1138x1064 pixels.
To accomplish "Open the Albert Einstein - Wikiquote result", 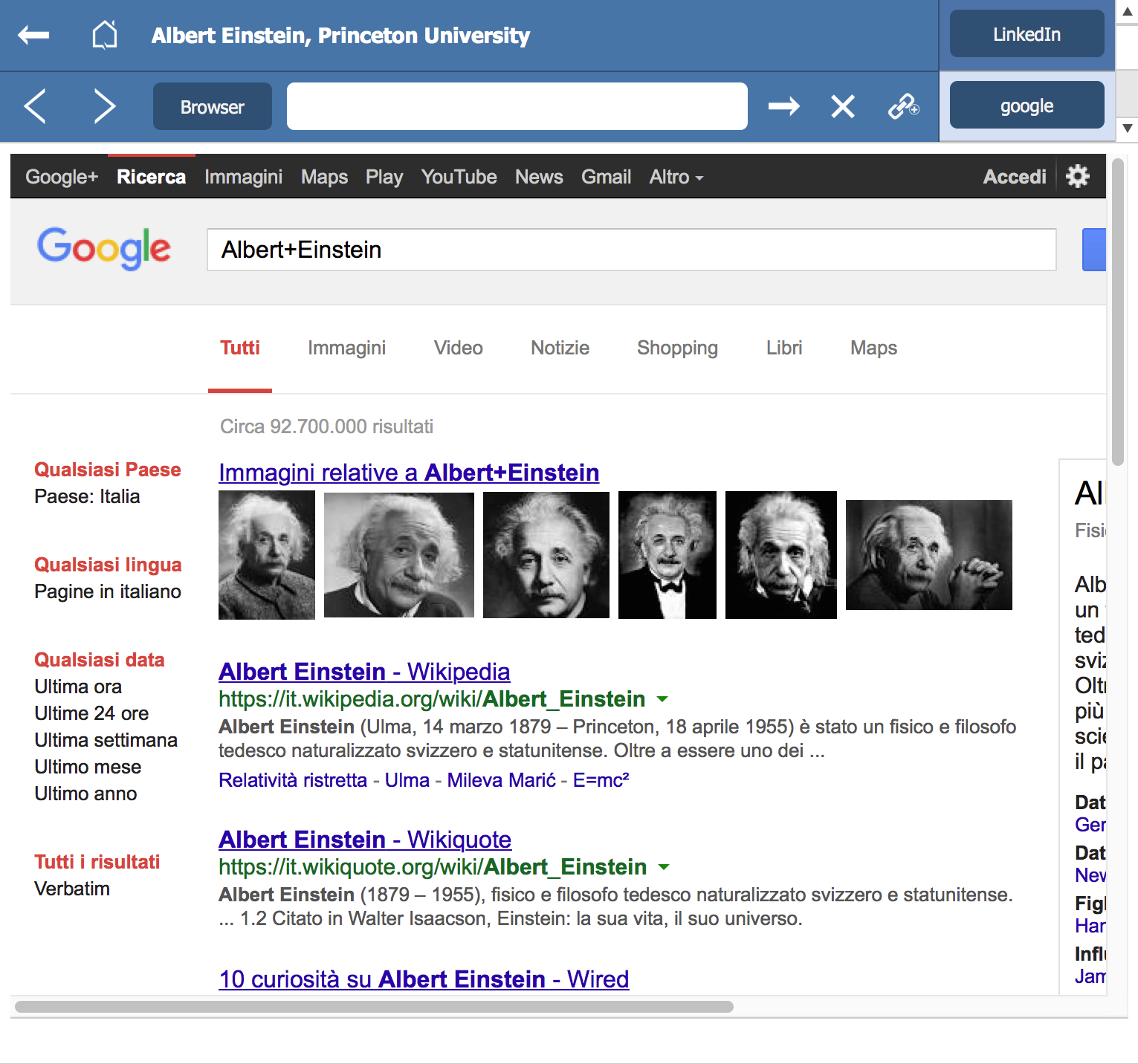I will (x=365, y=840).
